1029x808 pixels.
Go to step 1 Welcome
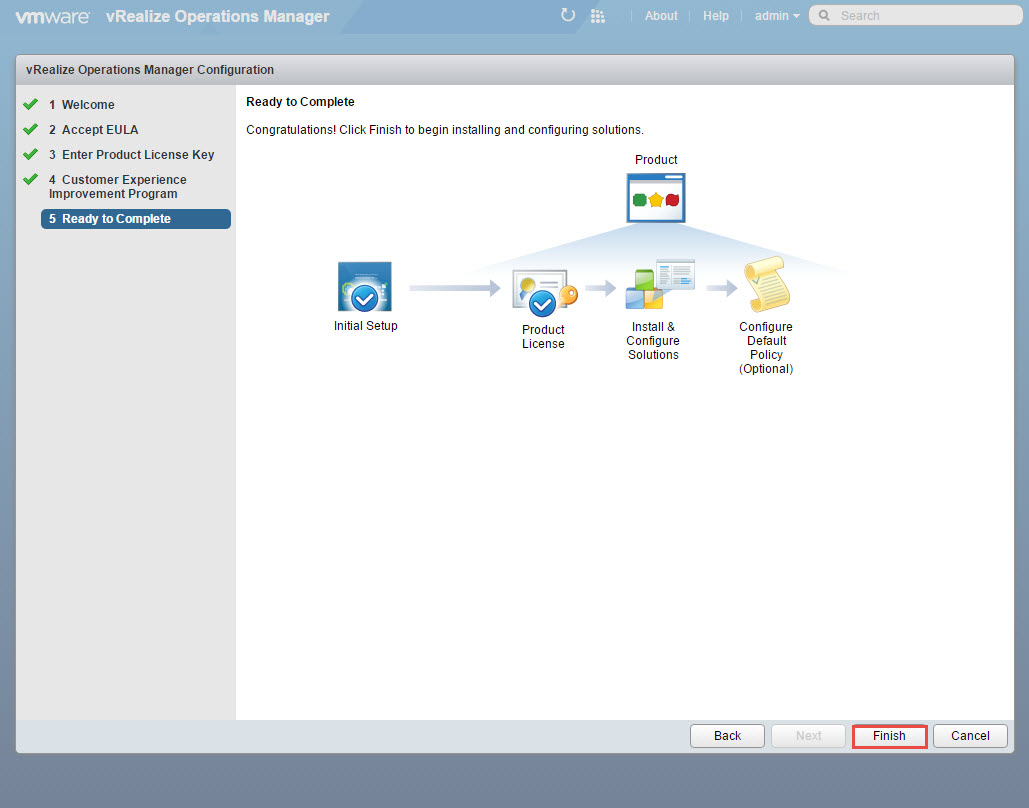(x=88, y=105)
